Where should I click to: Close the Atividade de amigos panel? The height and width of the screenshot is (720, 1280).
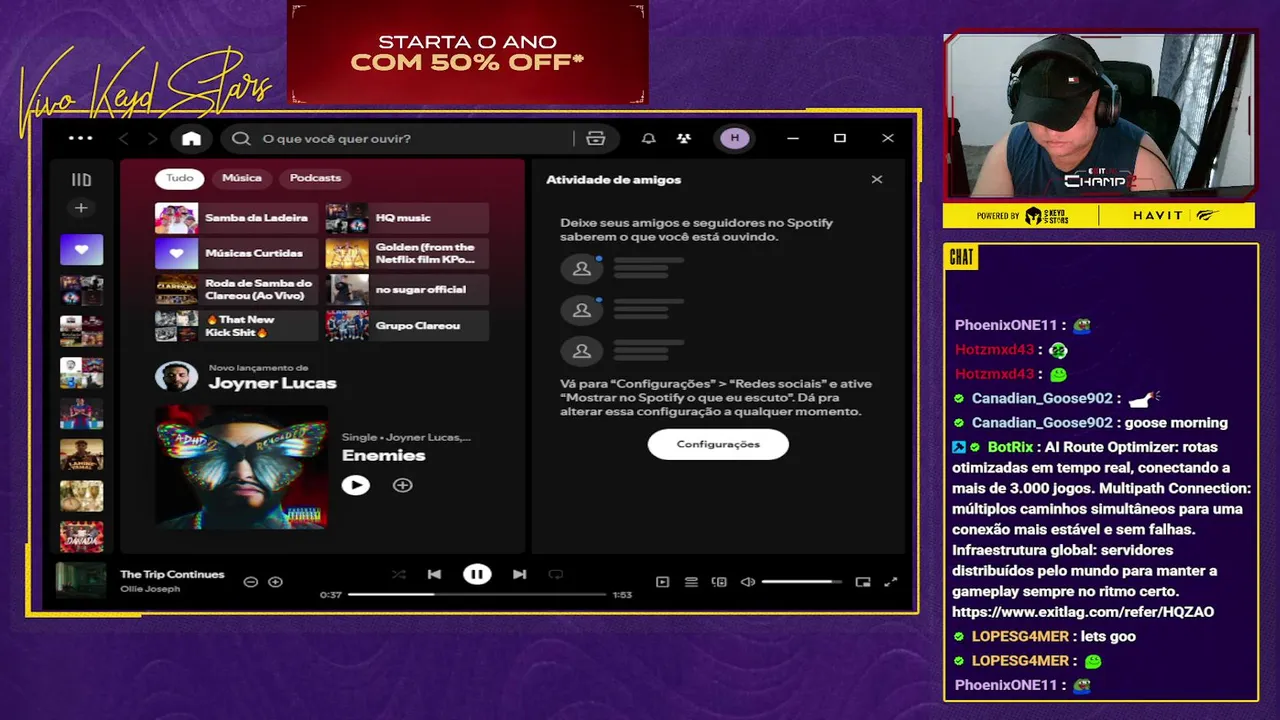pos(877,179)
